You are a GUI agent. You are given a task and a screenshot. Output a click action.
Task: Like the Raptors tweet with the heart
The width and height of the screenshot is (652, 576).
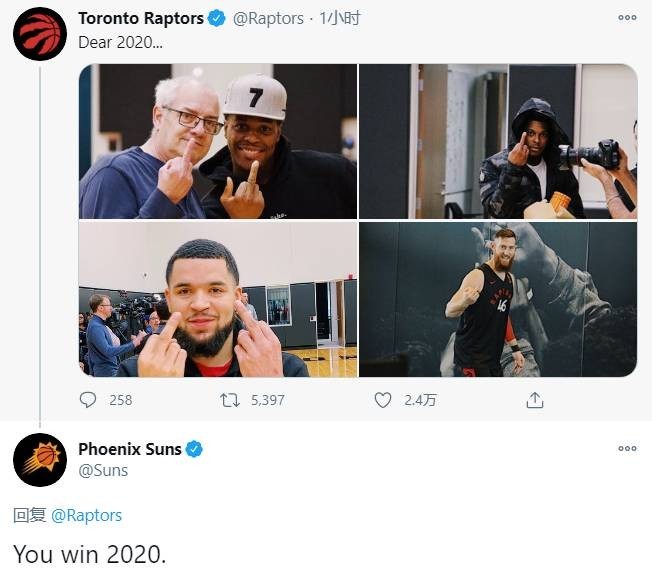click(x=382, y=400)
